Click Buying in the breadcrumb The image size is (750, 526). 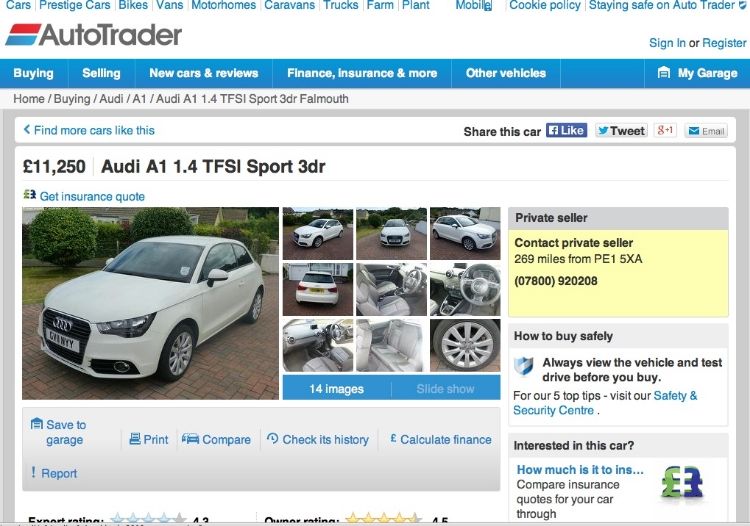coord(72,99)
